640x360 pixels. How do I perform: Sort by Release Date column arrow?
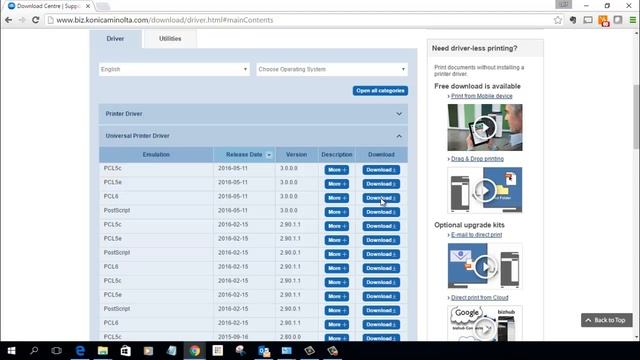coord(269,155)
